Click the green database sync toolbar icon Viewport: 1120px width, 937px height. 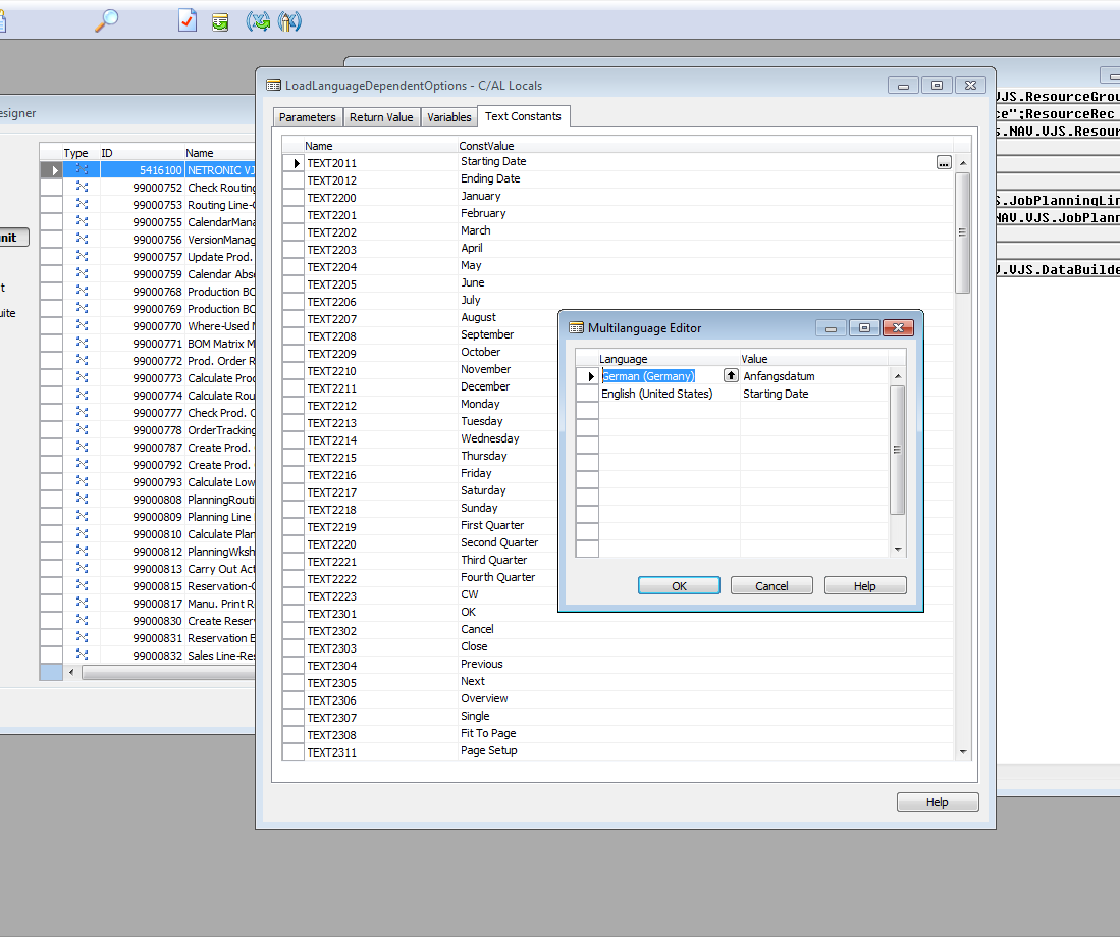(220, 21)
